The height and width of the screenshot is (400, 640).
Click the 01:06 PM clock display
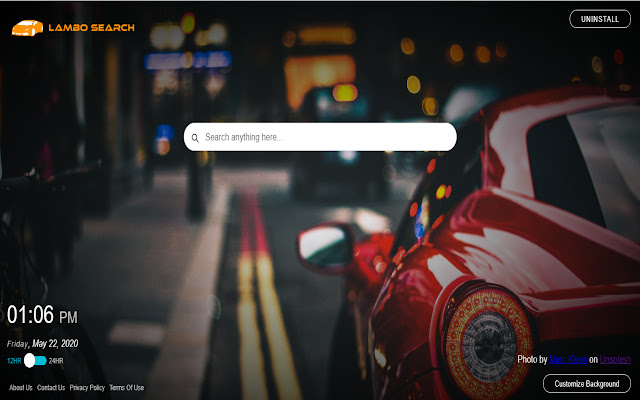[42, 315]
